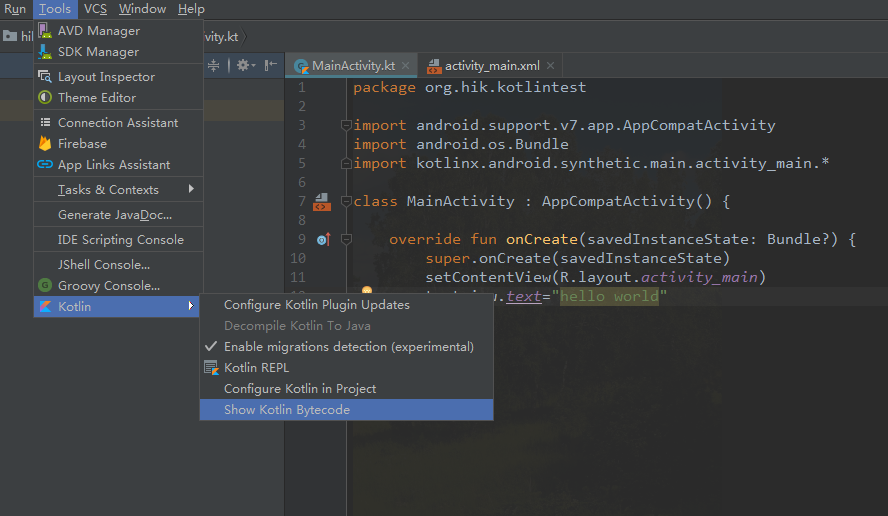Close the Tools menu via menu bar
Screen dimensions: 888x516
54,9
